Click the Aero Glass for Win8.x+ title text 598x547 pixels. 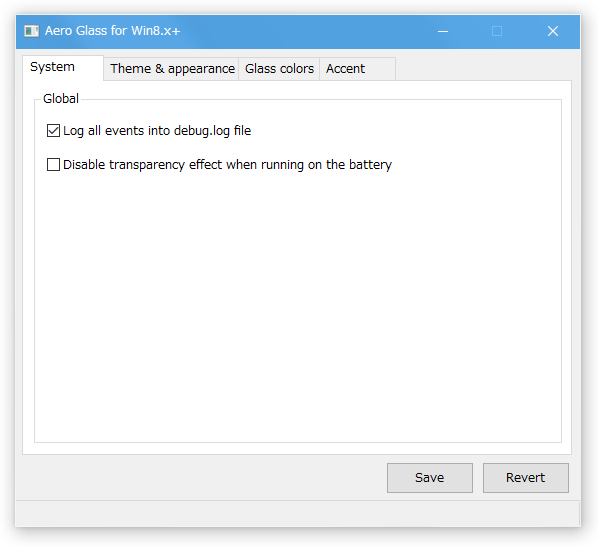[113, 31]
